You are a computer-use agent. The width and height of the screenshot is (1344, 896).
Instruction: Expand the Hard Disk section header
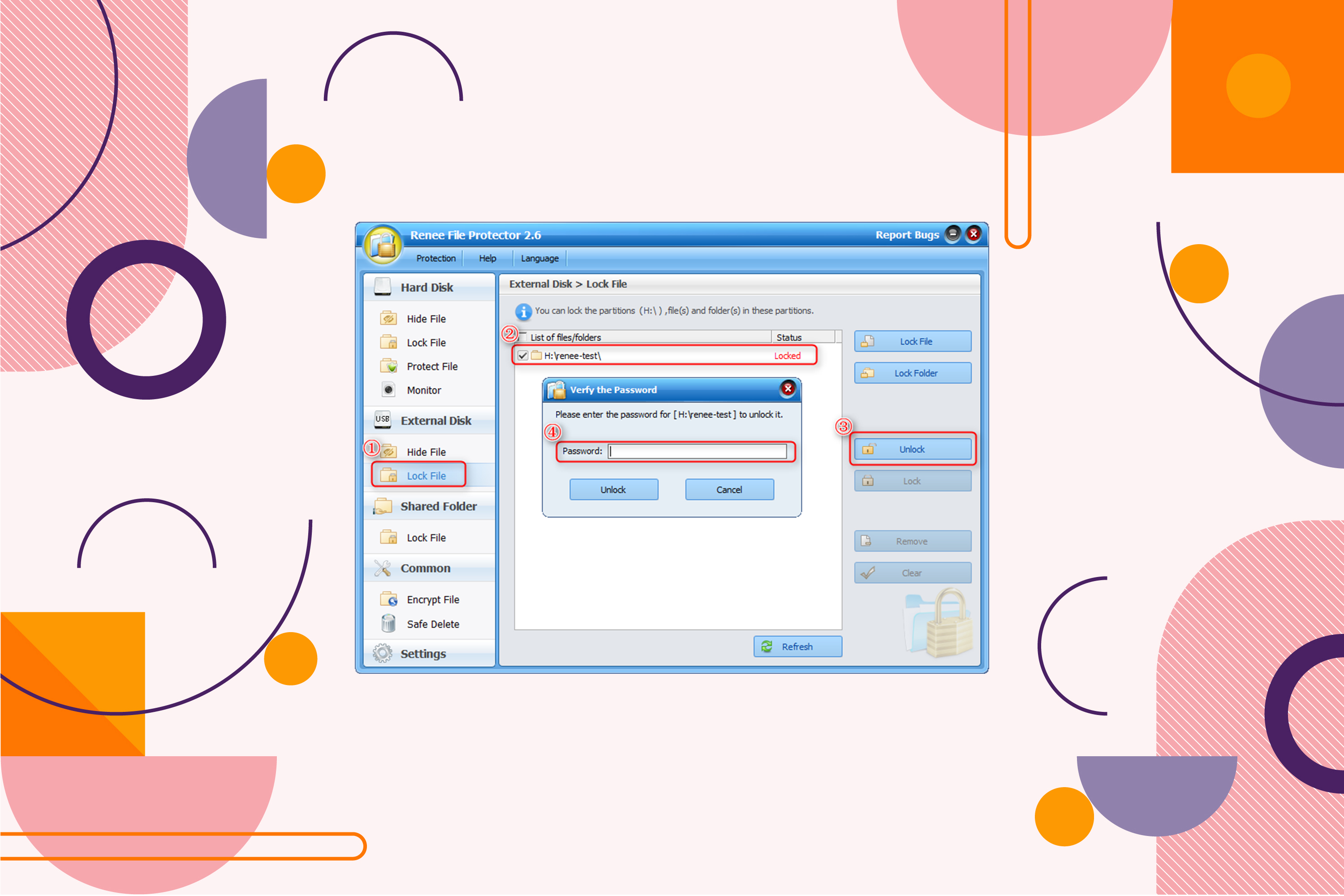point(429,287)
